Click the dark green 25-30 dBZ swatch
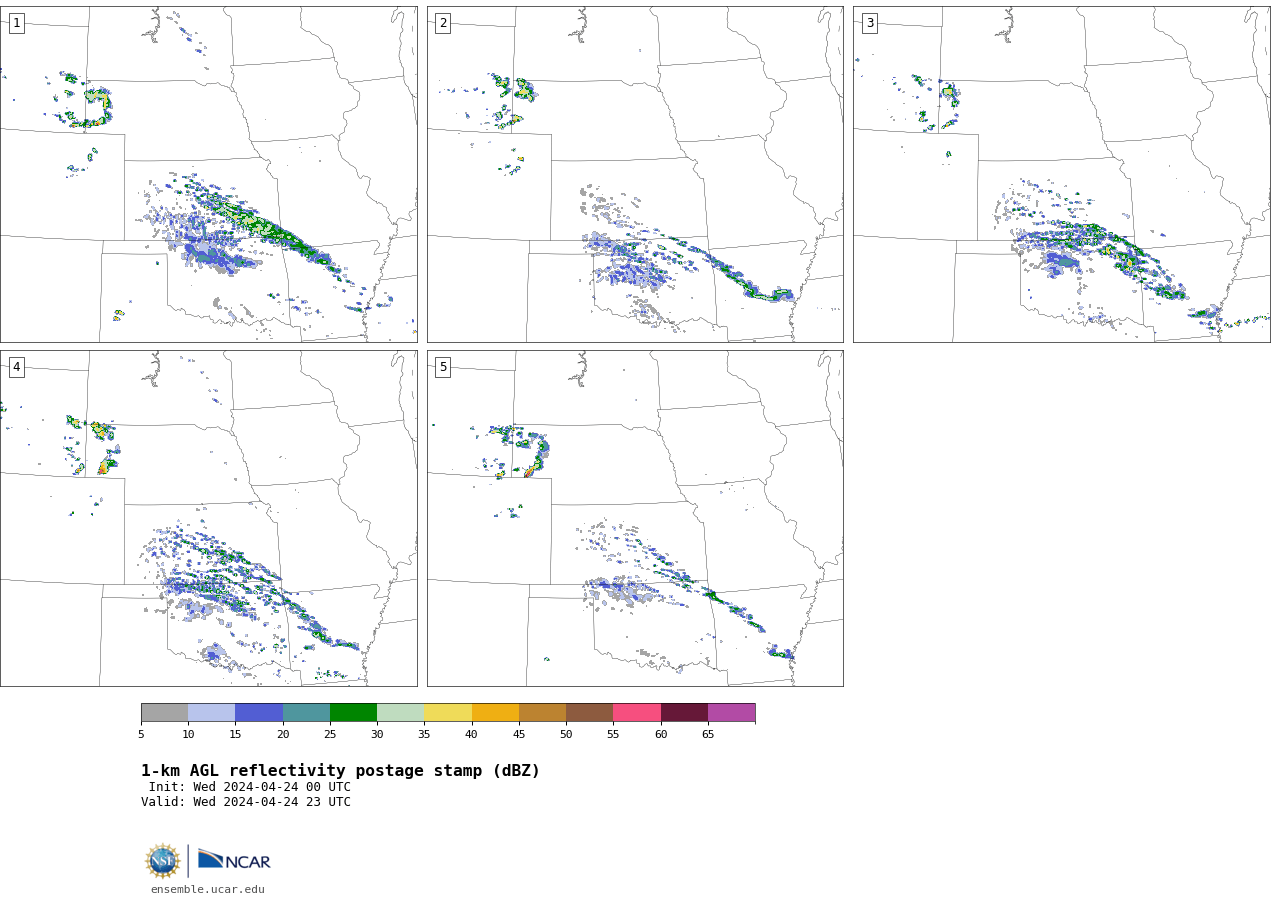The width and height of the screenshot is (1280, 901). pos(353,713)
